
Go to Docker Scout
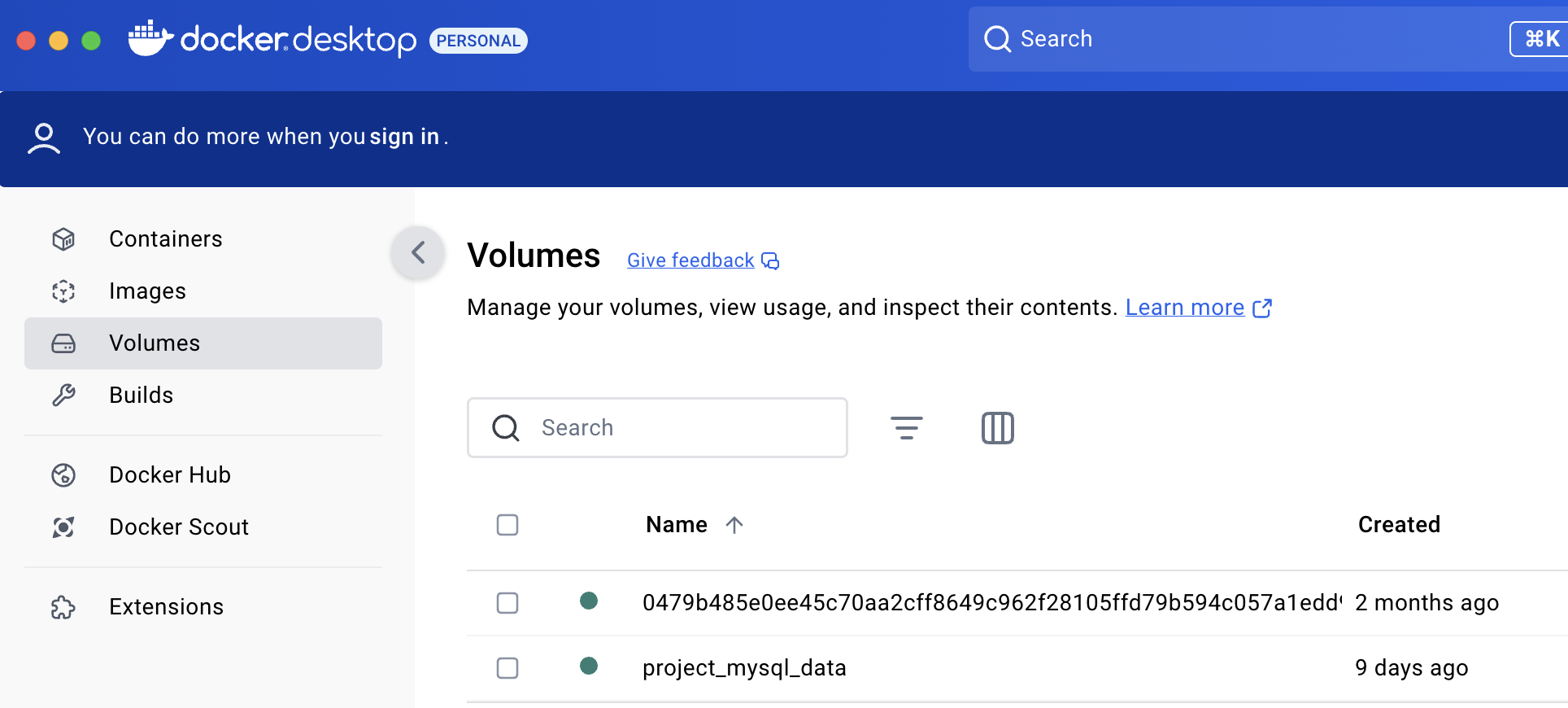click(203, 527)
